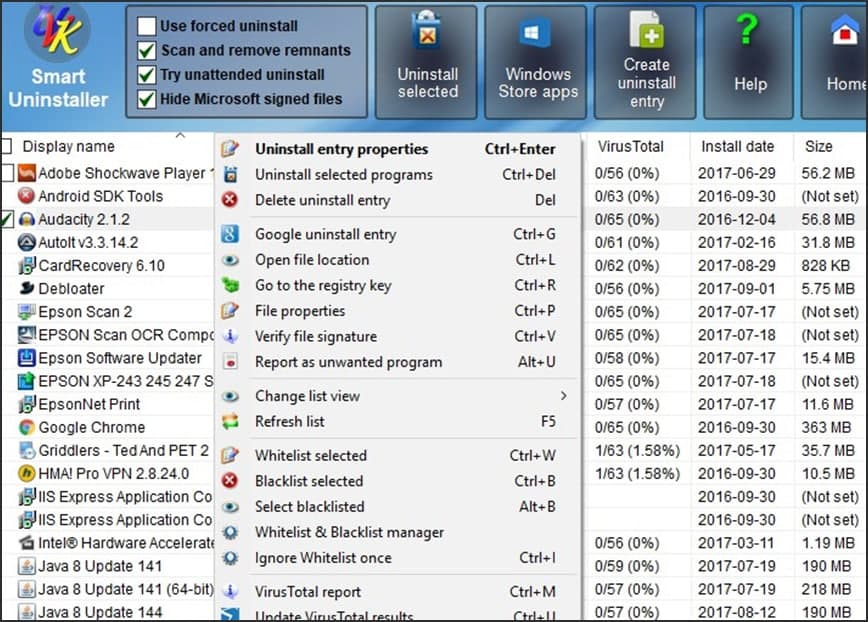Uncheck Hide Microsoft signed files
Screen dimensions: 868x622
tap(147, 99)
